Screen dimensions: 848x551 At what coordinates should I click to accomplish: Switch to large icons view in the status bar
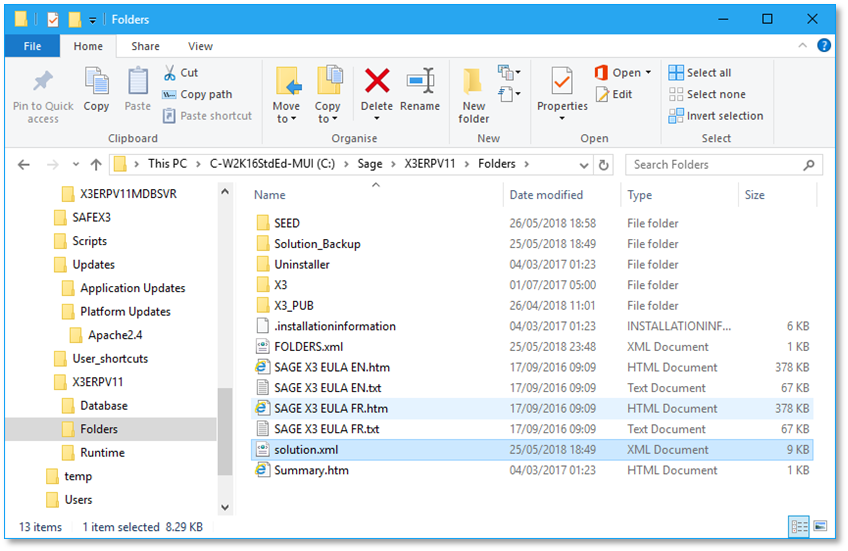point(820,526)
